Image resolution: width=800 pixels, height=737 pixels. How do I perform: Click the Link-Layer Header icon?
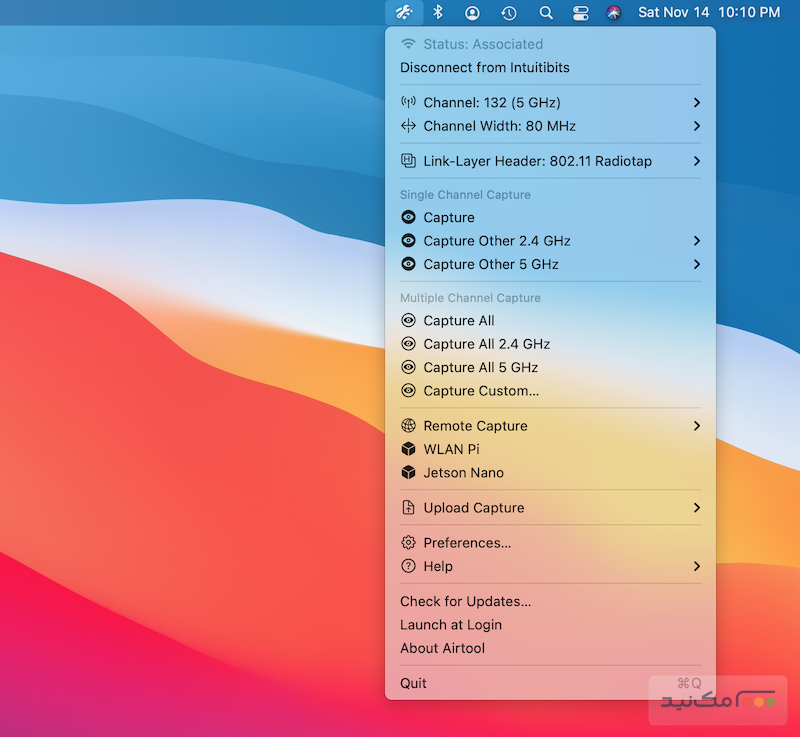point(410,161)
